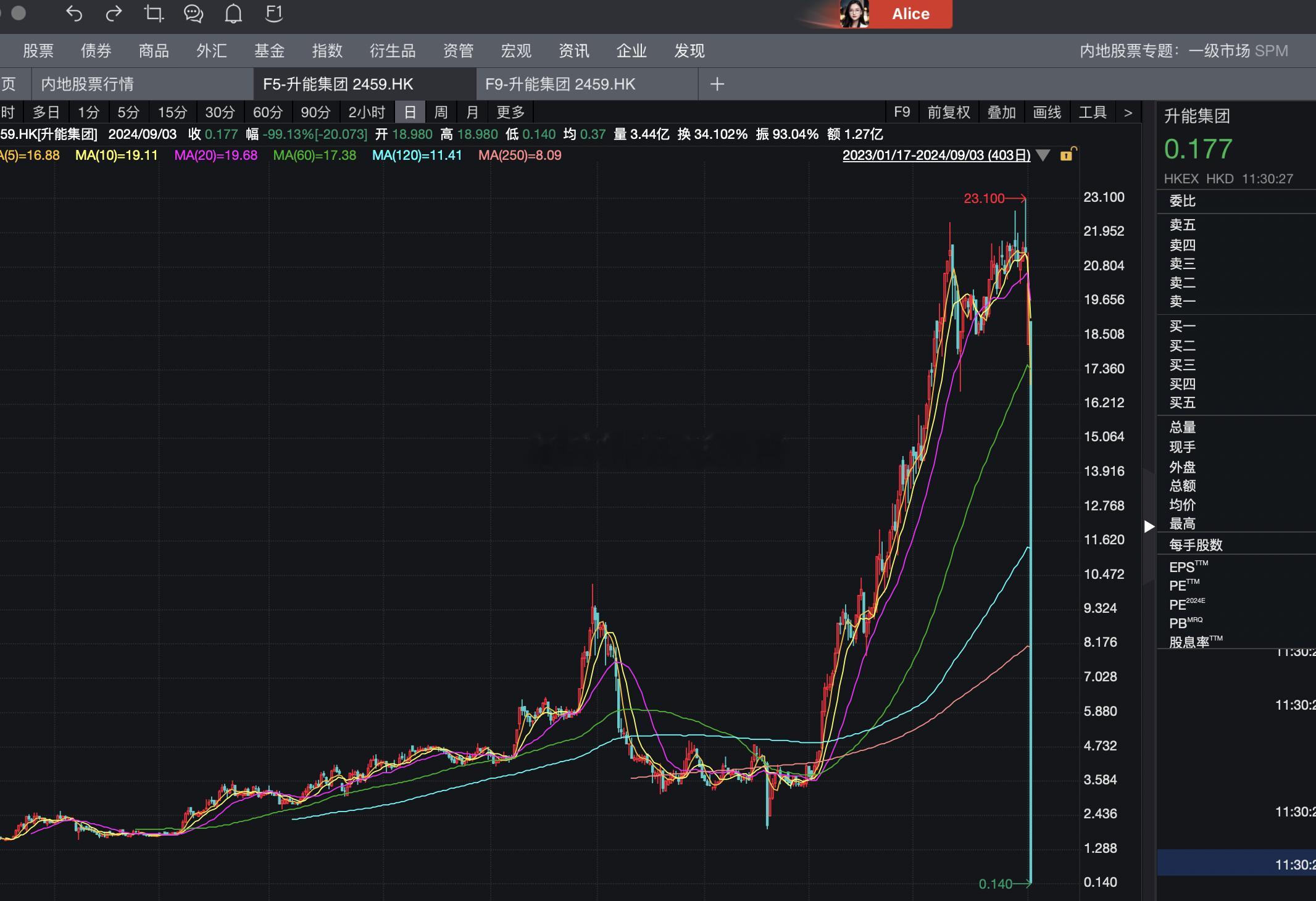Select the 日 daily period
Image resolution: width=1316 pixels, height=901 pixels.
pyautogui.click(x=410, y=112)
